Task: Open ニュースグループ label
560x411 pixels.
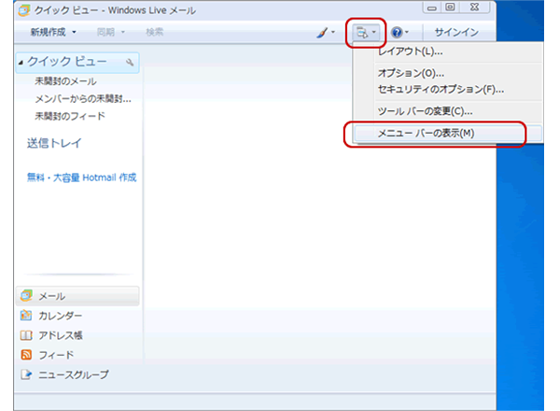Action: click(74, 375)
